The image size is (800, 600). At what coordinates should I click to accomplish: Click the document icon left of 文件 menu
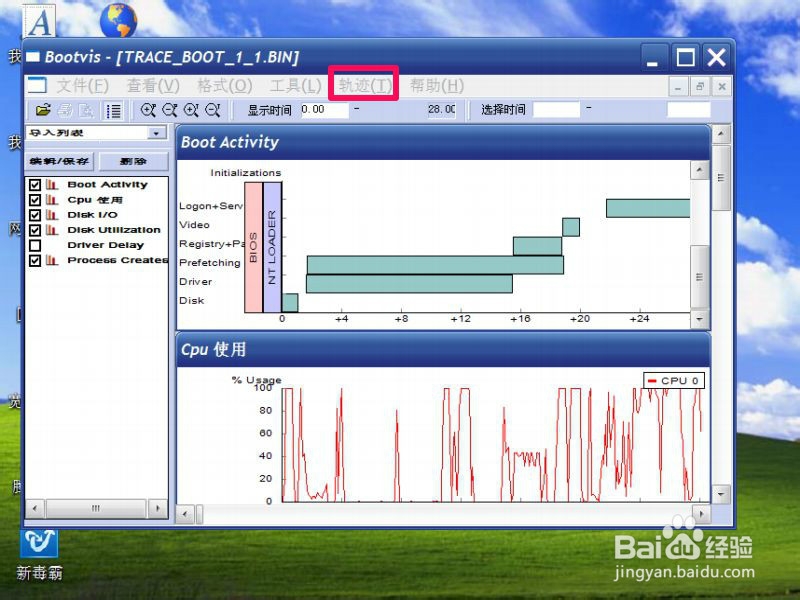coord(37,85)
